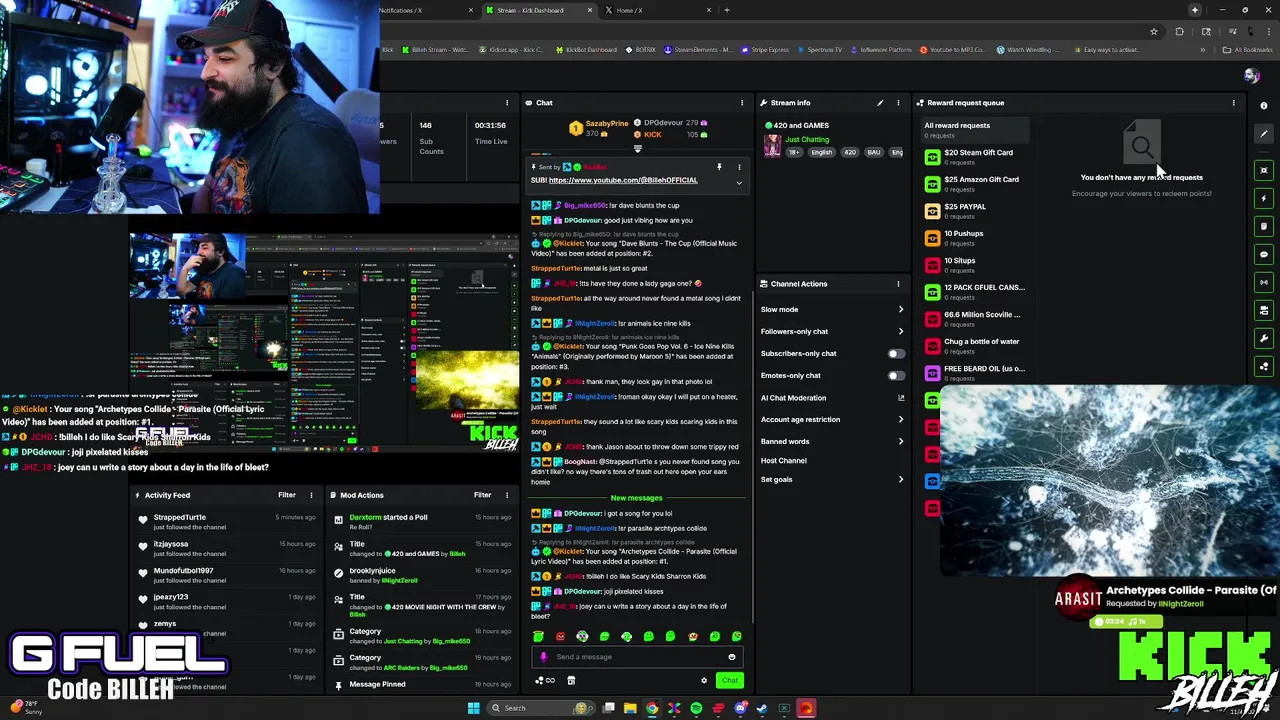Open the Mod Actions Filter dropdown

coord(483,495)
